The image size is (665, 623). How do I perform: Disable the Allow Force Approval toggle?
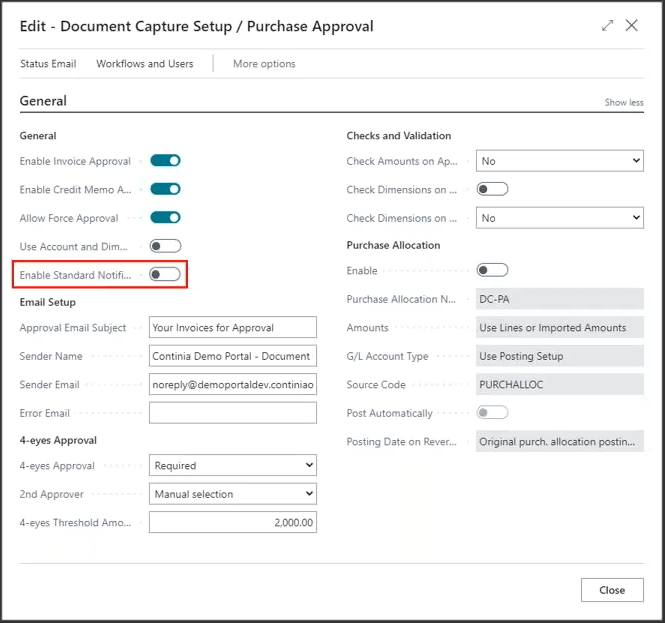coord(165,217)
